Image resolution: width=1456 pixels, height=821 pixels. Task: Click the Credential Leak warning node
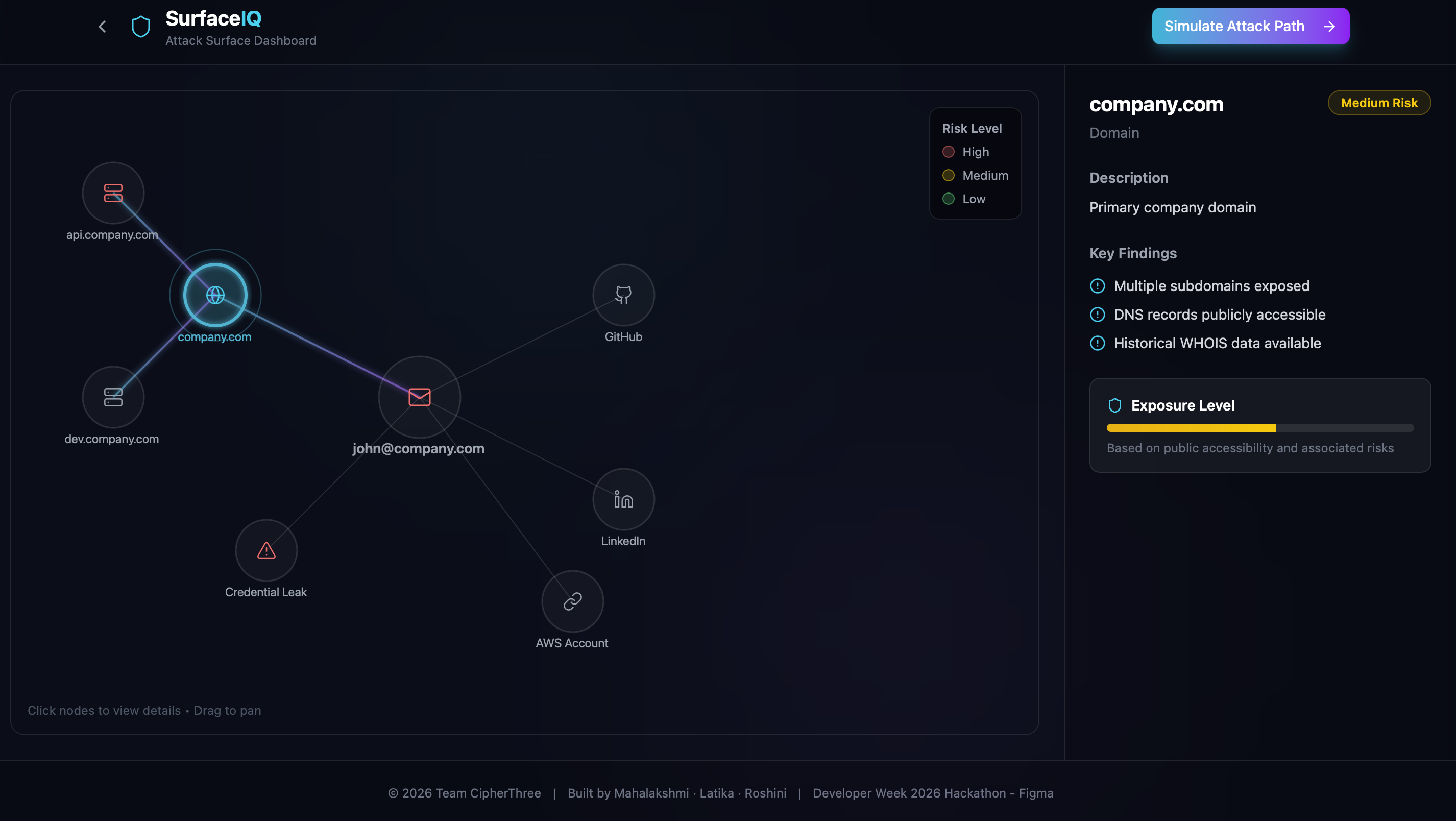click(266, 550)
